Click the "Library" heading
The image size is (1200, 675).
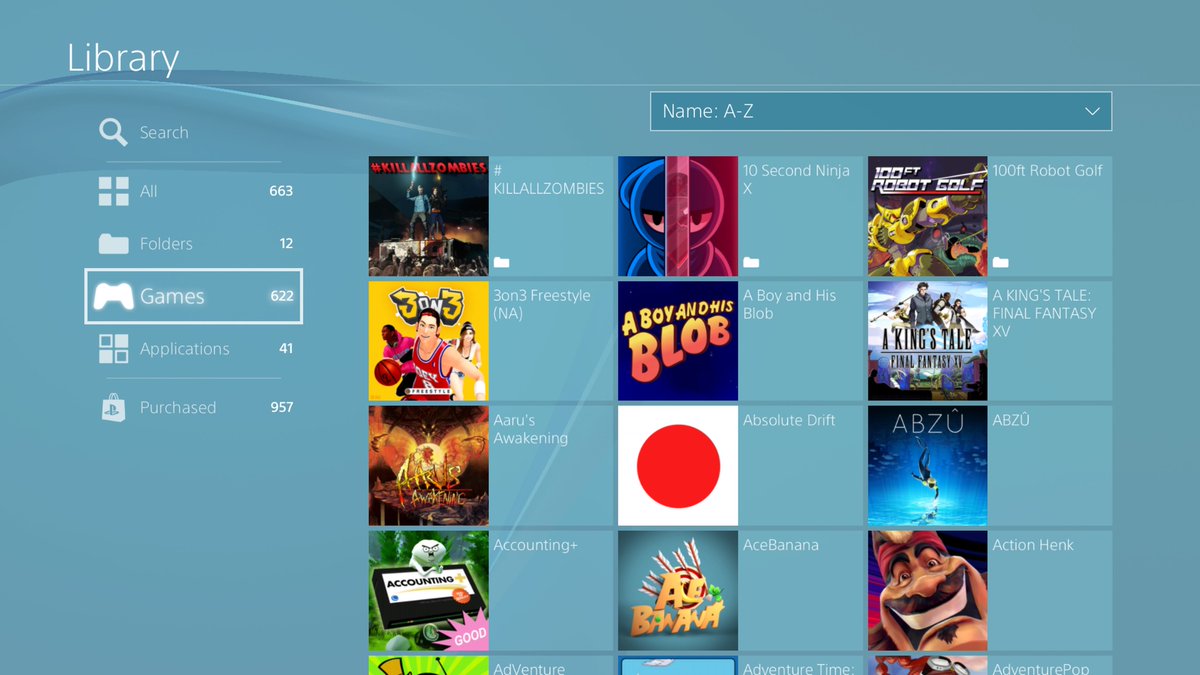tap(123, 58)
